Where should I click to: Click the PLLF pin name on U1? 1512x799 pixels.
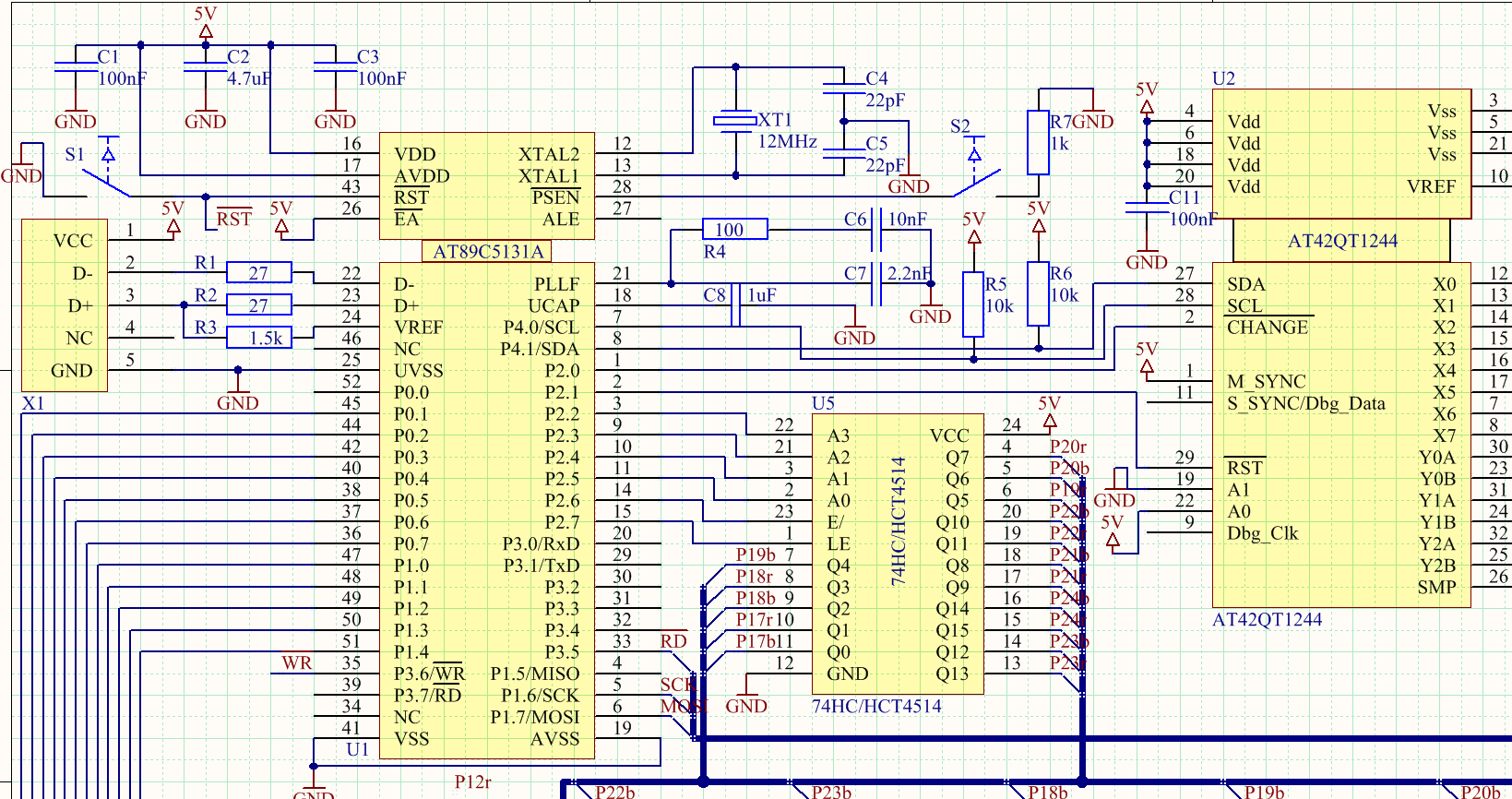pyautogui.click(x=556, y=284)
